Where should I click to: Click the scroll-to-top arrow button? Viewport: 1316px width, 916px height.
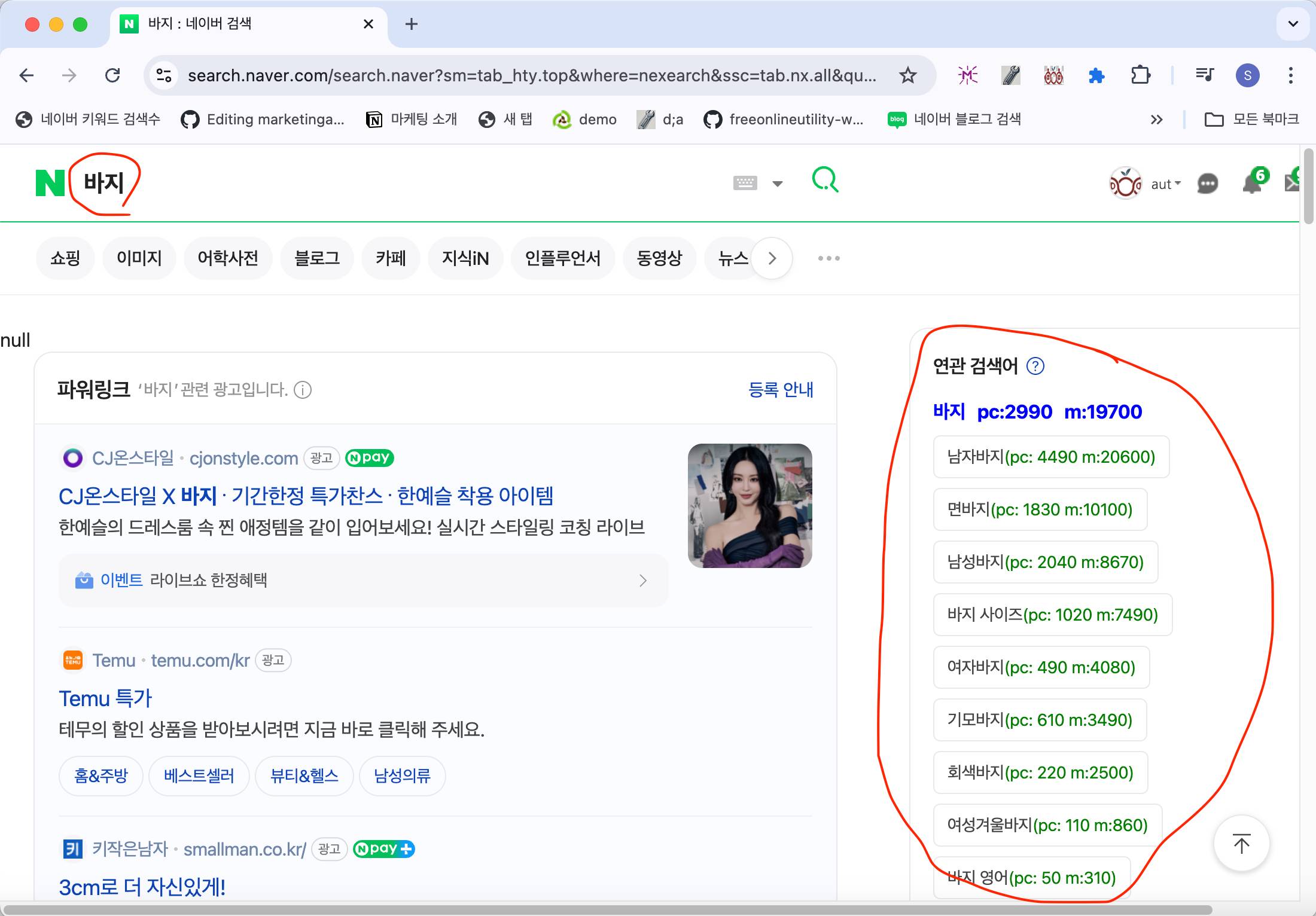(x=1242, y=844)
